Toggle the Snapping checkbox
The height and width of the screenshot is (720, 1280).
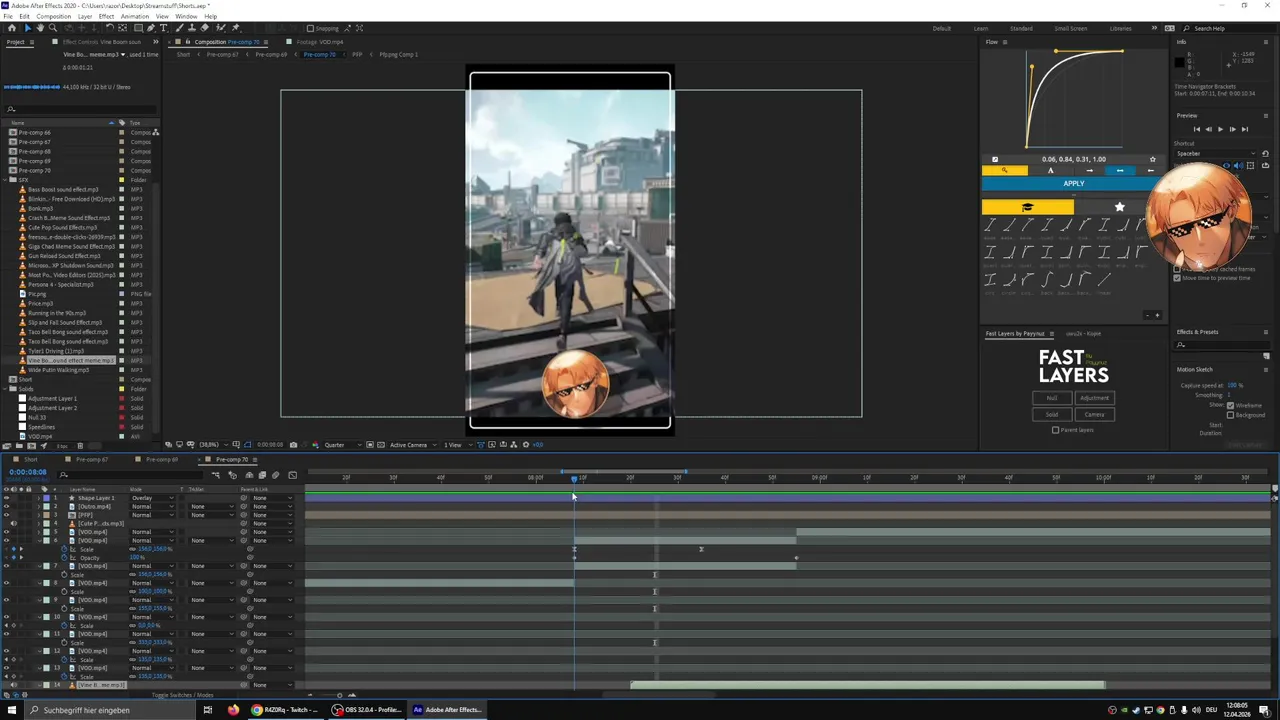pos(310,28)
